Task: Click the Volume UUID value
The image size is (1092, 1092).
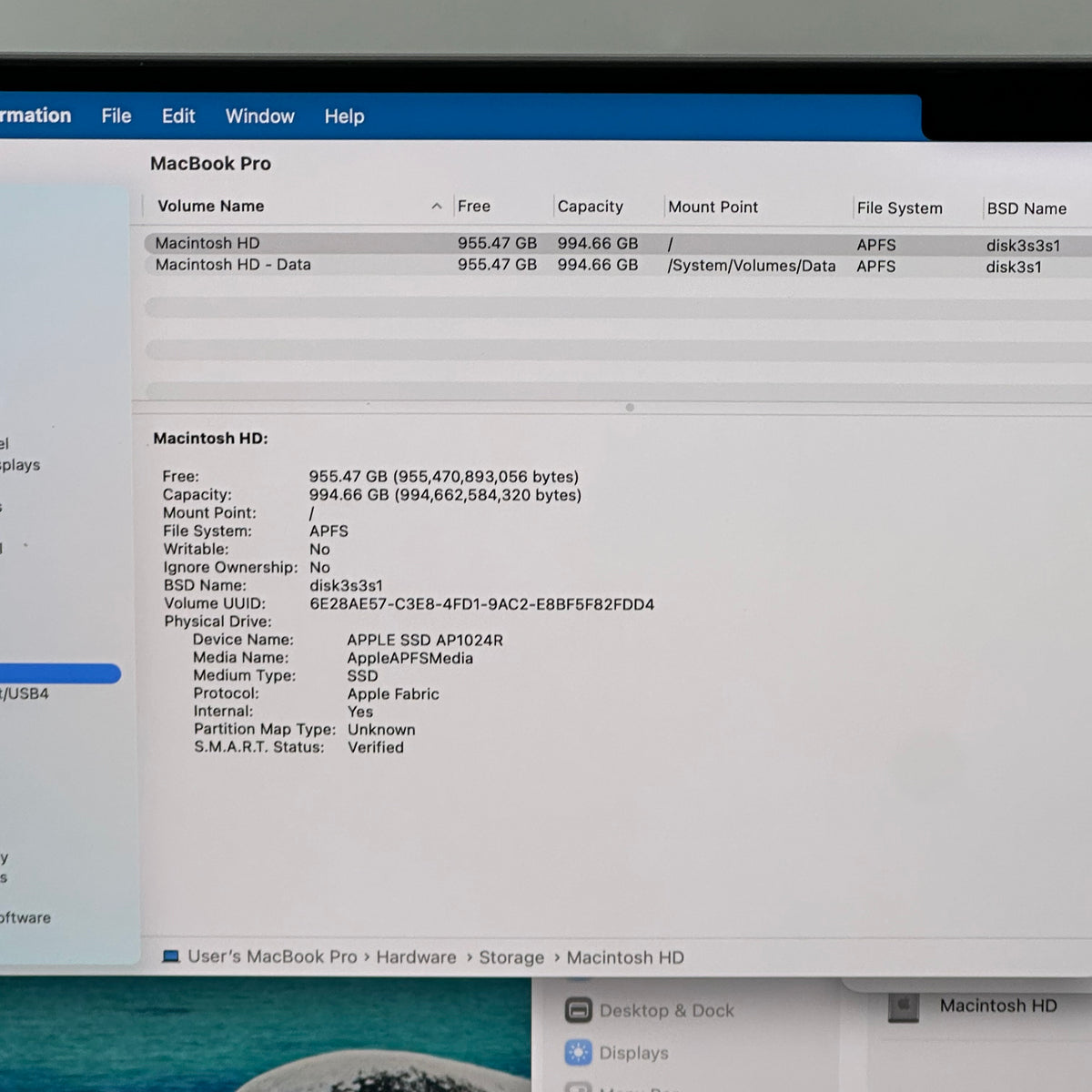Action: point(482,604)
